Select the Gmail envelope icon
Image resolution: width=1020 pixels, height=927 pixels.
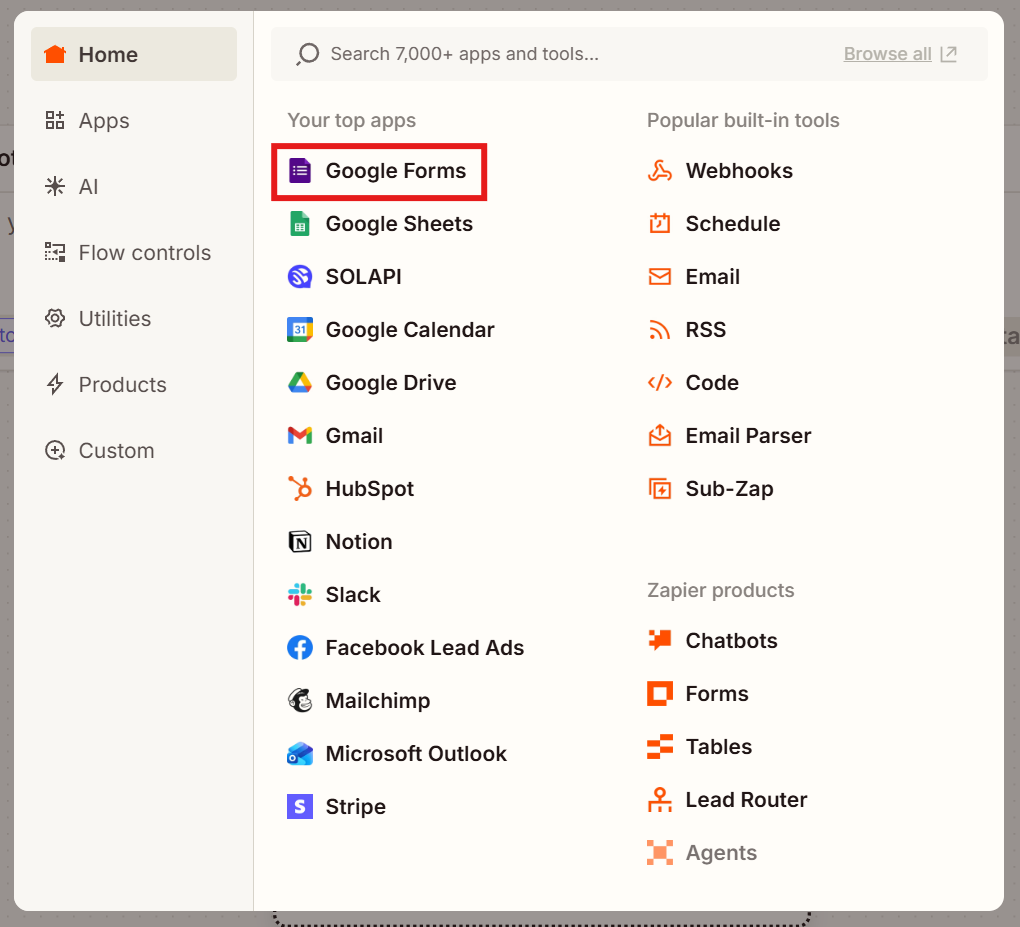pos(300,436)
